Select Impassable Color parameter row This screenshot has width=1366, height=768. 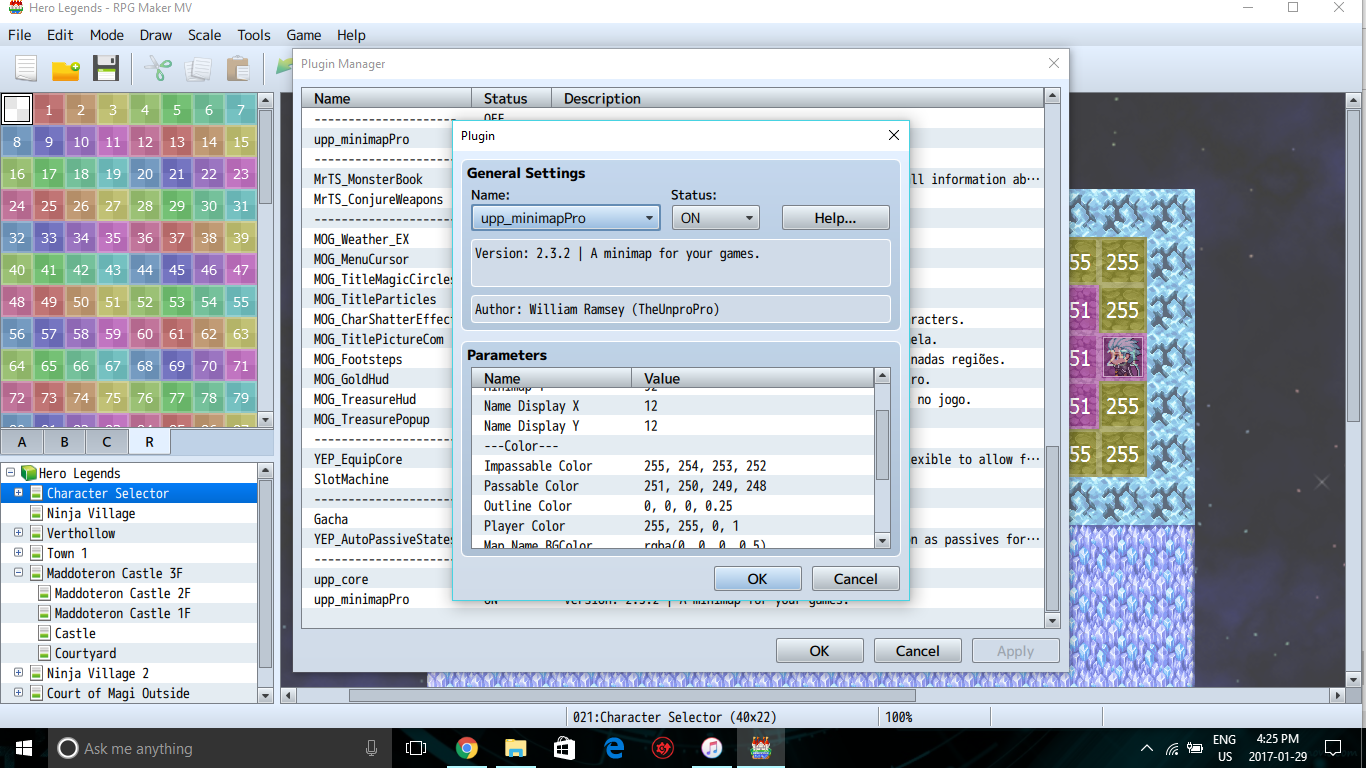click(x=673, y=466)
